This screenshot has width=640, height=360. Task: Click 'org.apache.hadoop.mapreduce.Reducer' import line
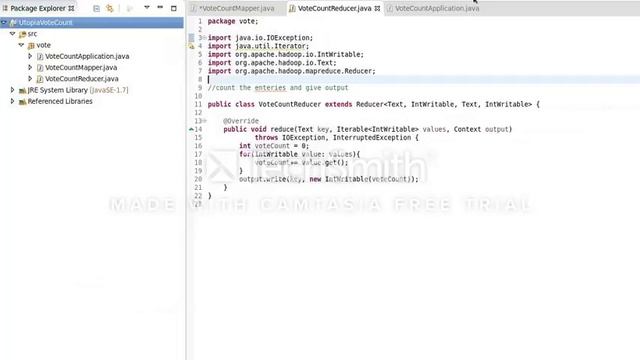[291, 71]
